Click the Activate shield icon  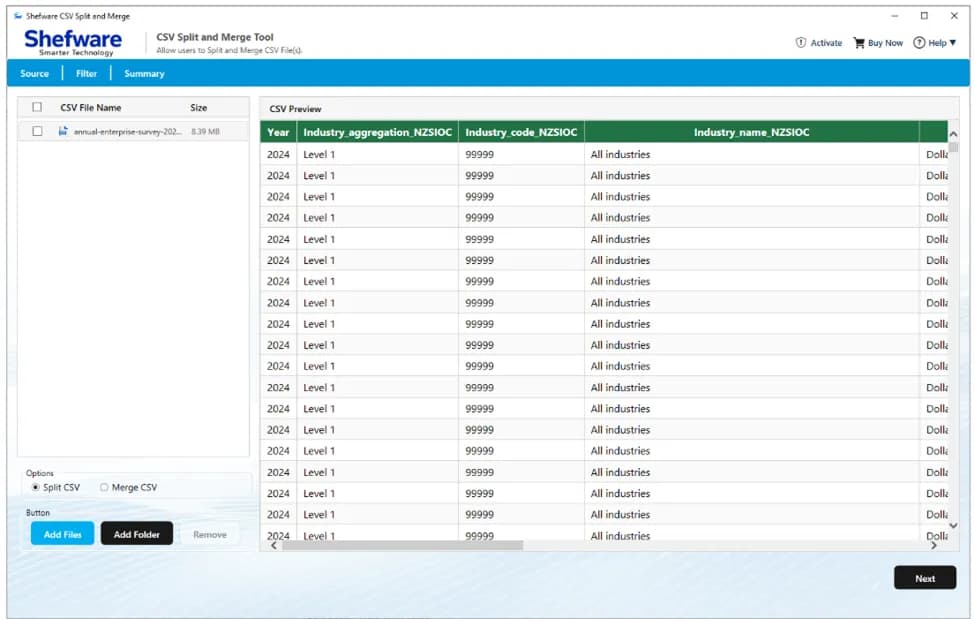(x=801, y=43)
